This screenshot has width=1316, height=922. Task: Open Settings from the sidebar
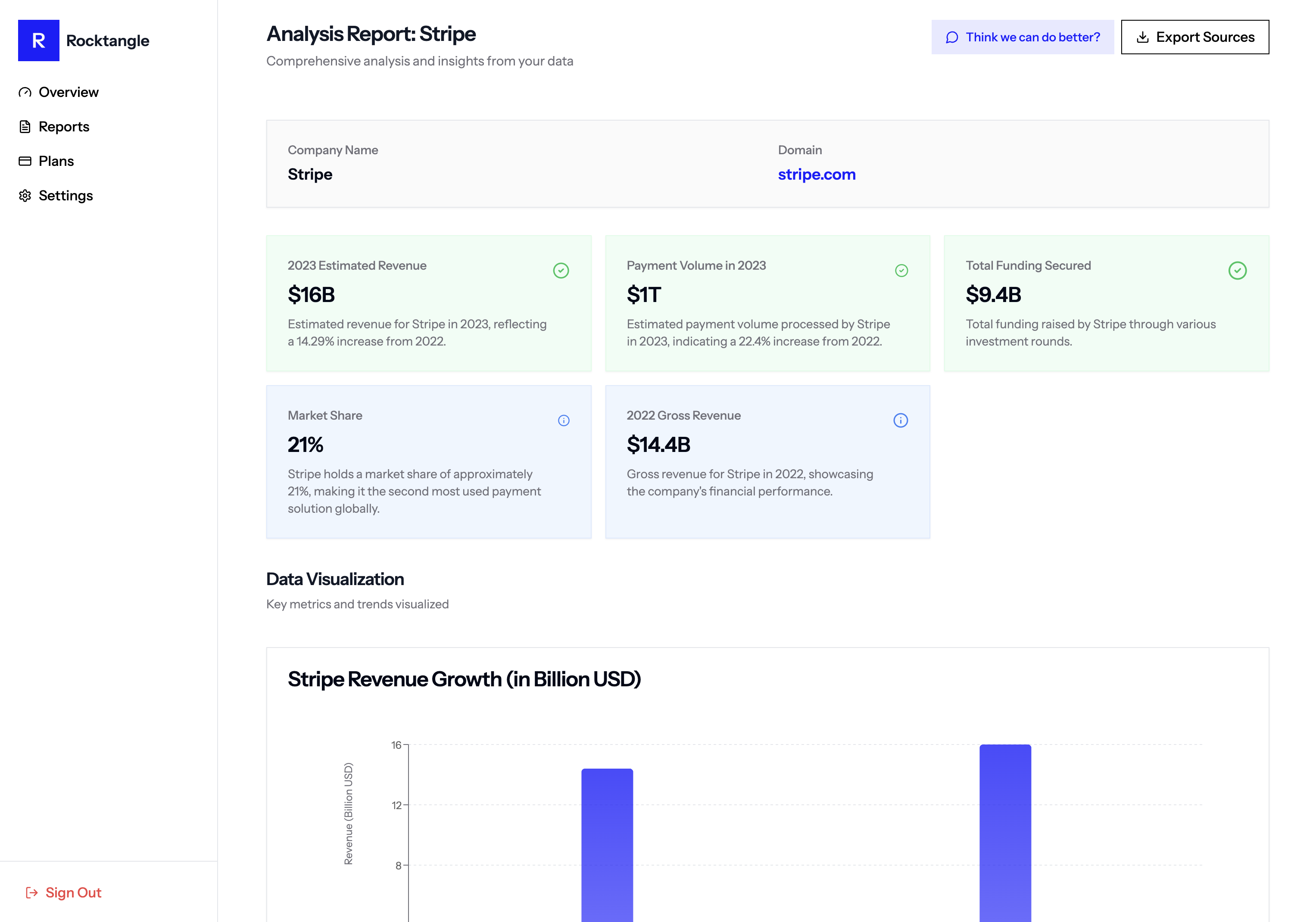coord(65,196)
